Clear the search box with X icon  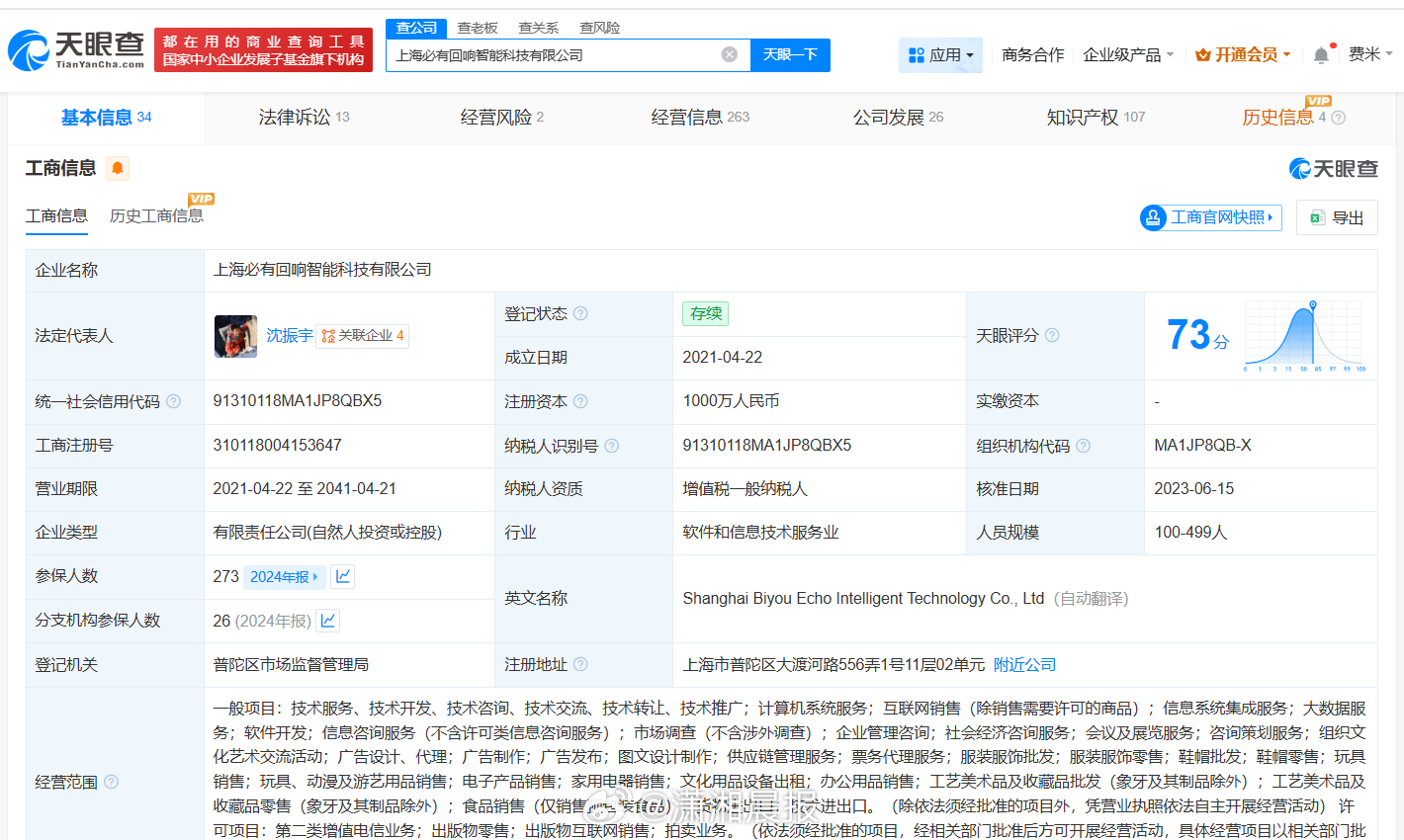[x=730, y=54]
